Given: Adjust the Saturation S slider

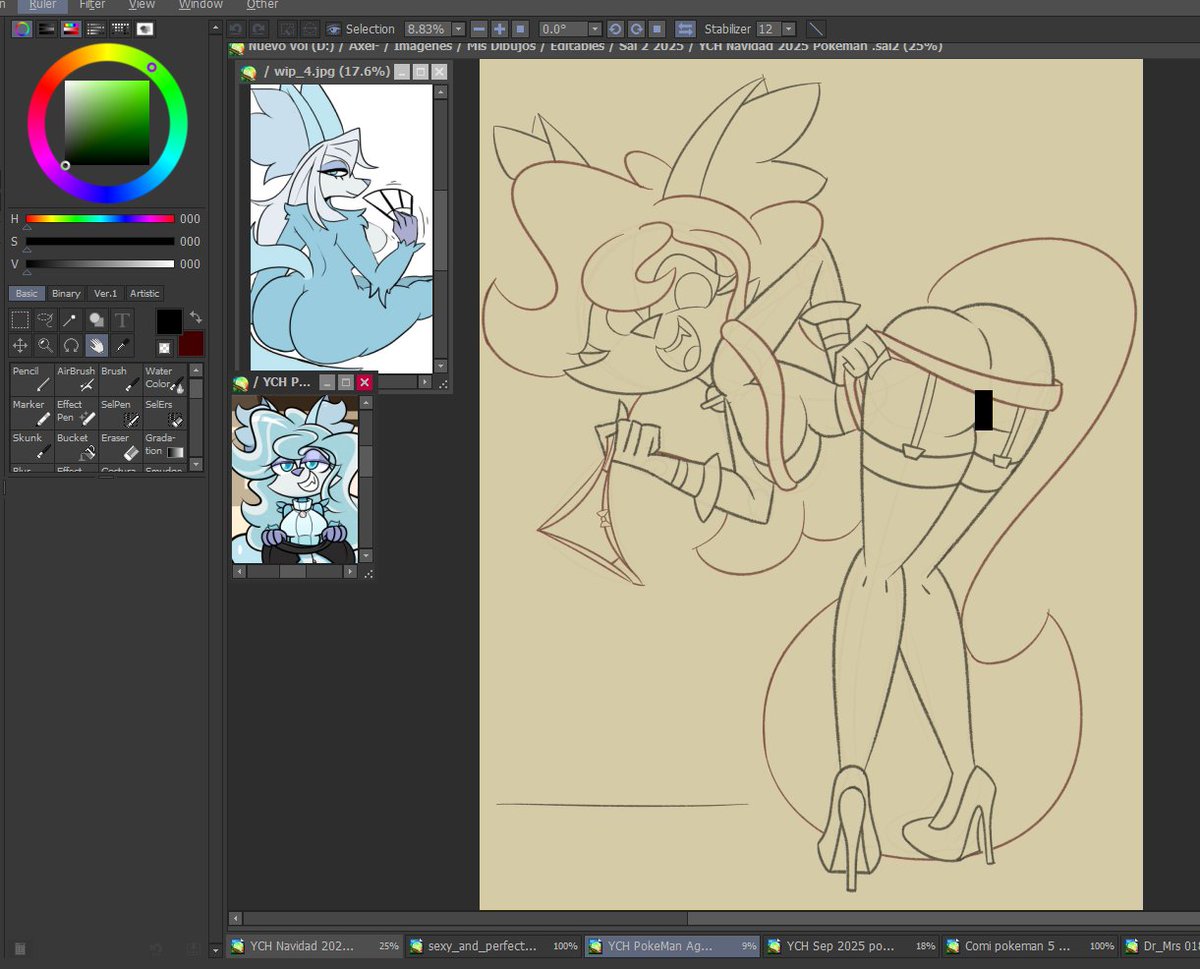Looking at the screenshot, I should point(100,242).
